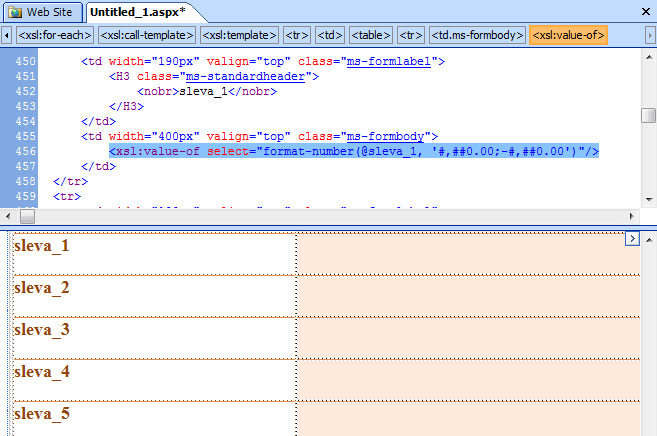Select the td tag breadcrumb
Viewport: 657px width, 436px height.
pos(330,35)
